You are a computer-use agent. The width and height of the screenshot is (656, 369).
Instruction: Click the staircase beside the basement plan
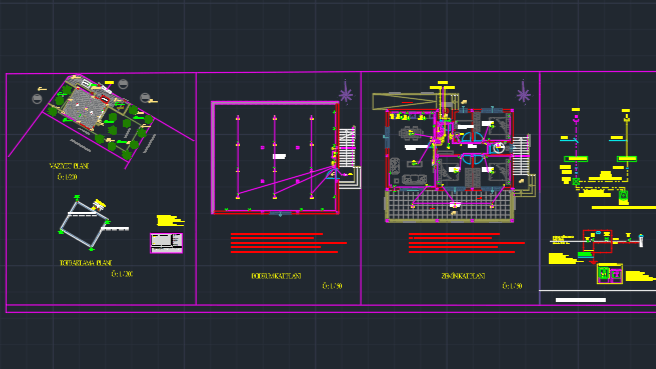pyautogui.click(x=347, y=147)
